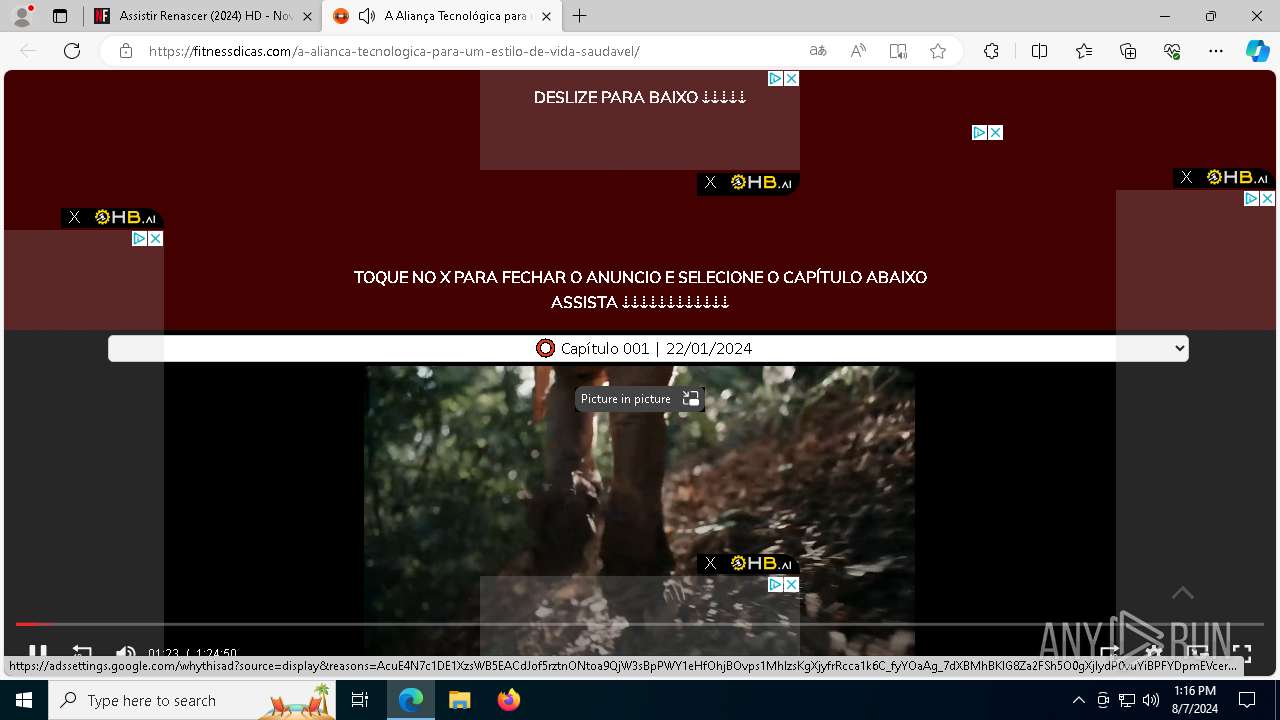Open the Windows Start menu
This screenshot has width=1280, height=720.
click(24, 700)
